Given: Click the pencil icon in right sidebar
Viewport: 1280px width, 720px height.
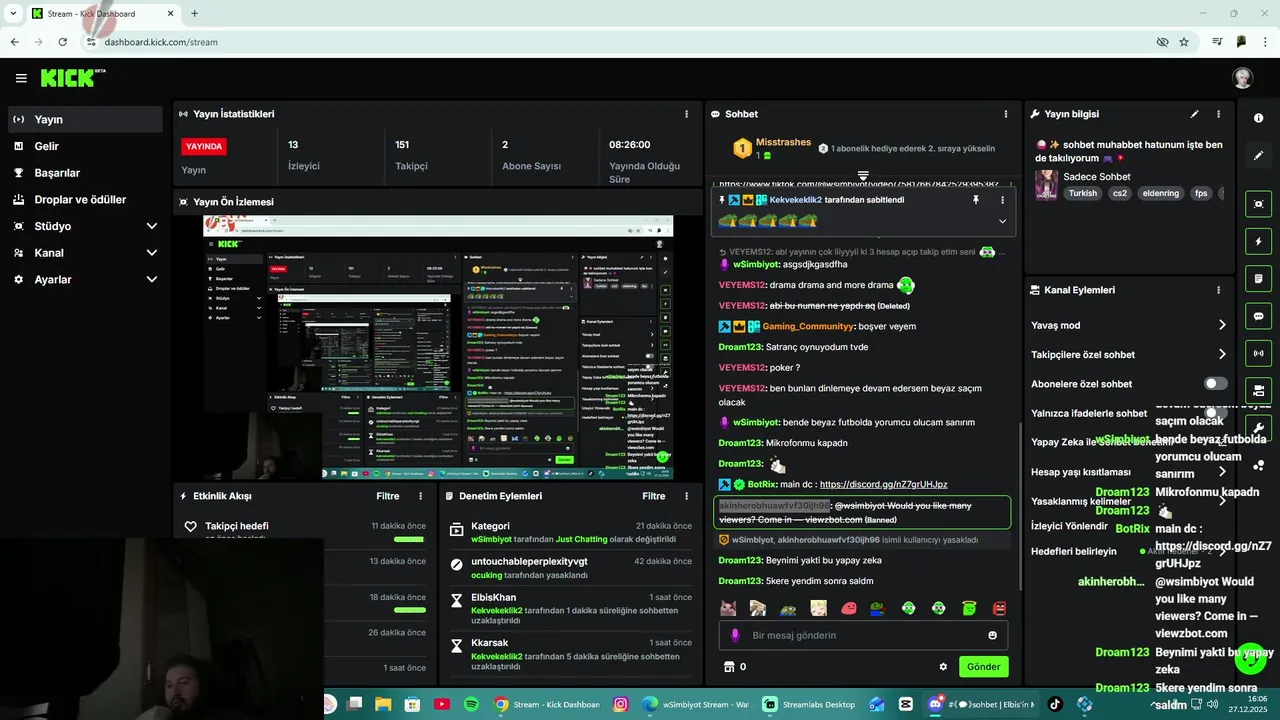Looking at the screenshot, I should [x=1258, y=156].
